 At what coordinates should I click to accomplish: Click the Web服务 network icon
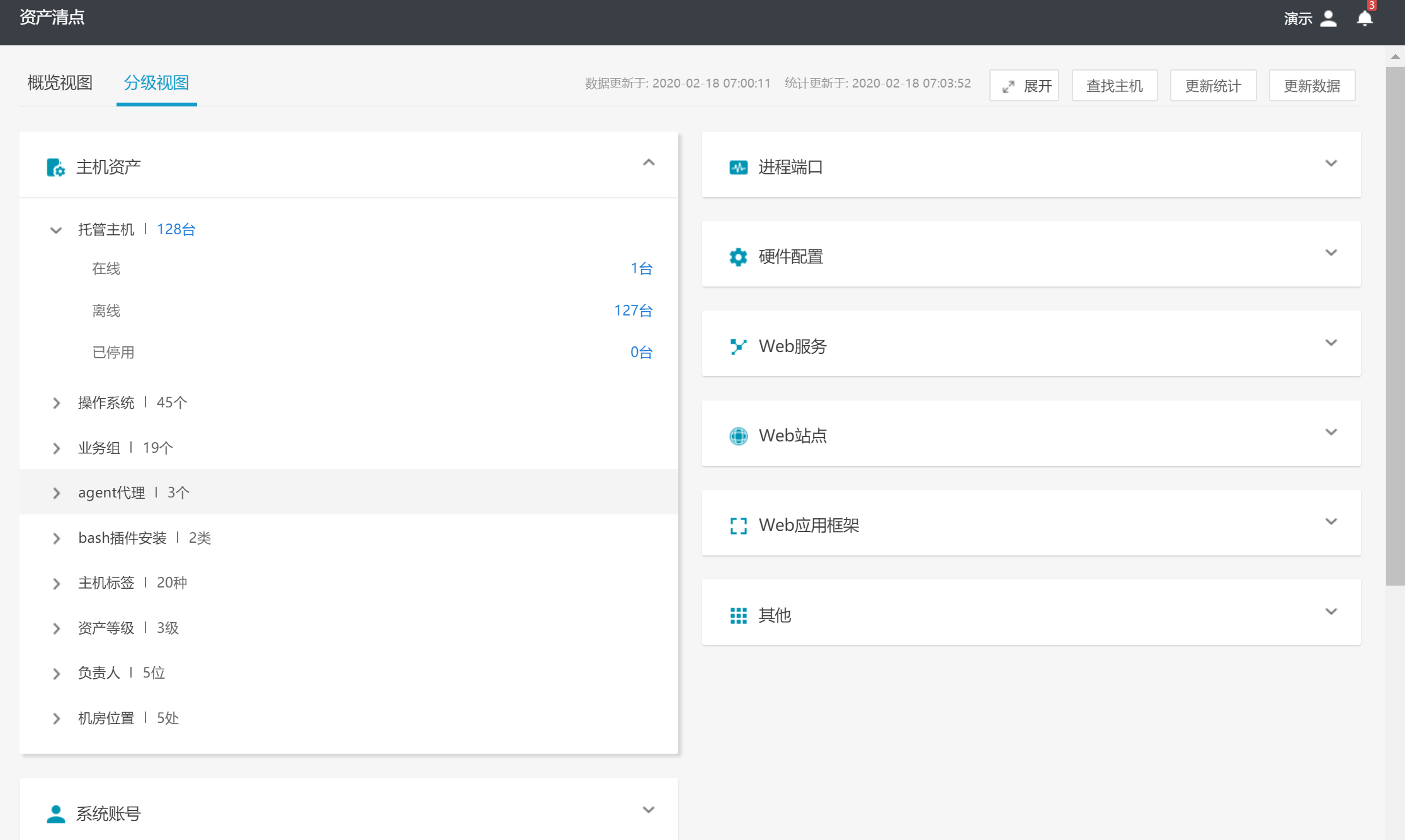pos(738,346)
